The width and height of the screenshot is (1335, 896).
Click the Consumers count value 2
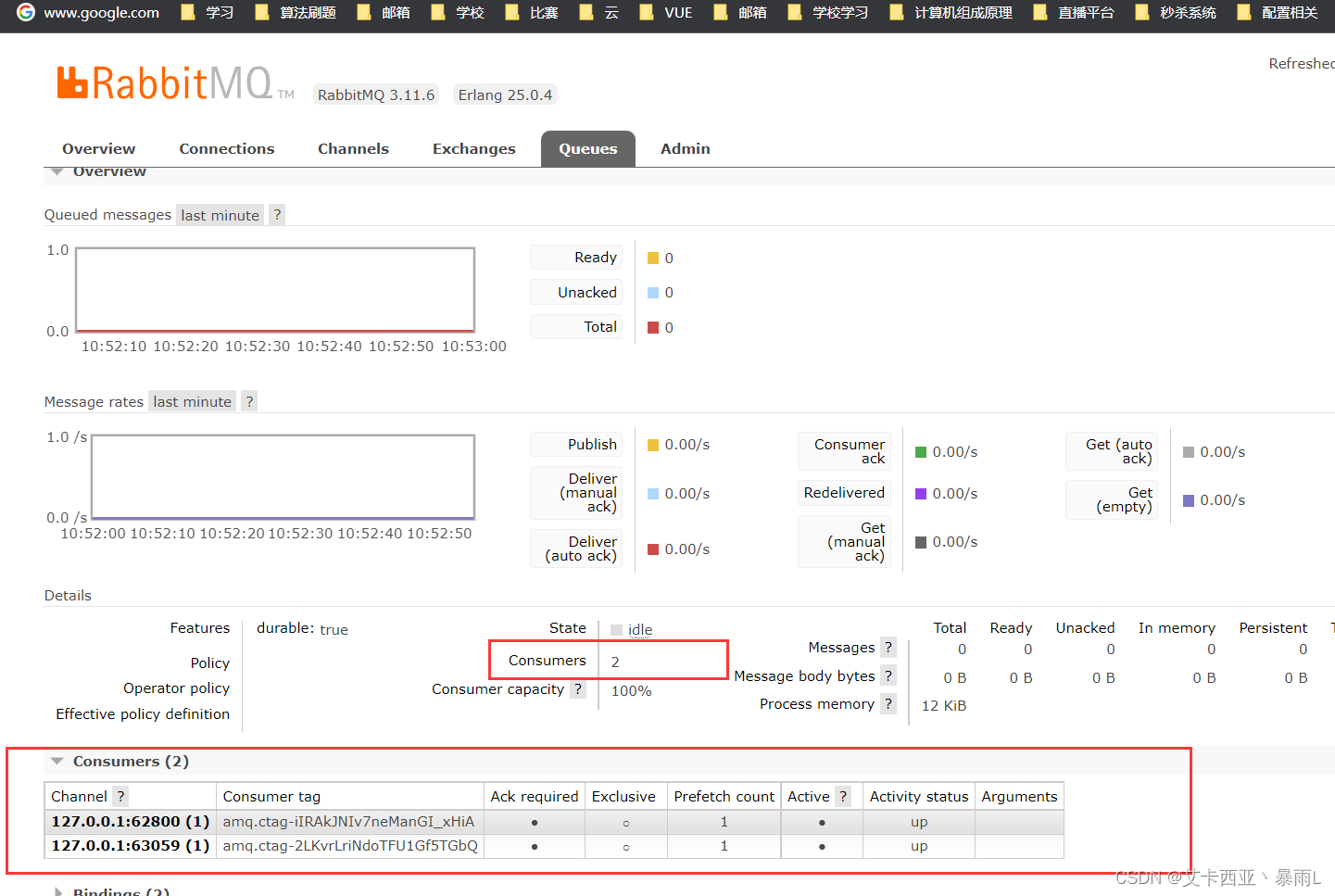tap(615, 663)
